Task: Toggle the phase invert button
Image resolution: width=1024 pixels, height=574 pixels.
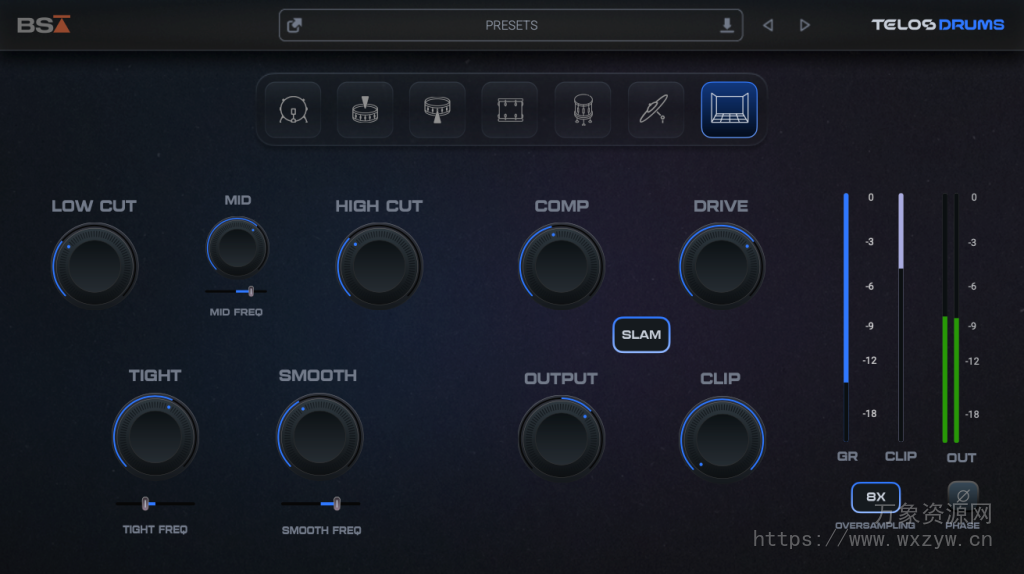Action: 963,496
